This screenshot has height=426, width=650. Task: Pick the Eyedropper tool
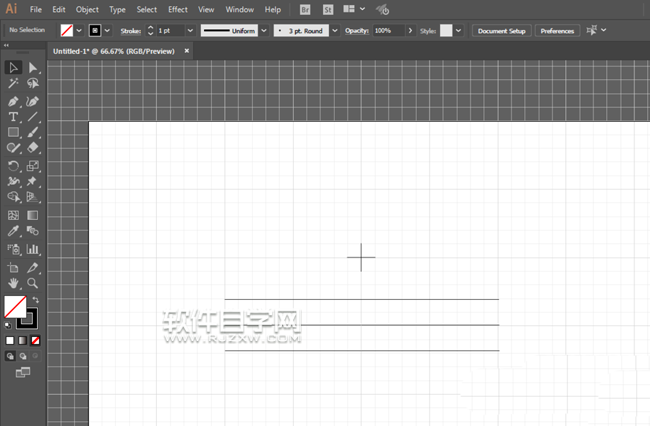pos(13,232)
